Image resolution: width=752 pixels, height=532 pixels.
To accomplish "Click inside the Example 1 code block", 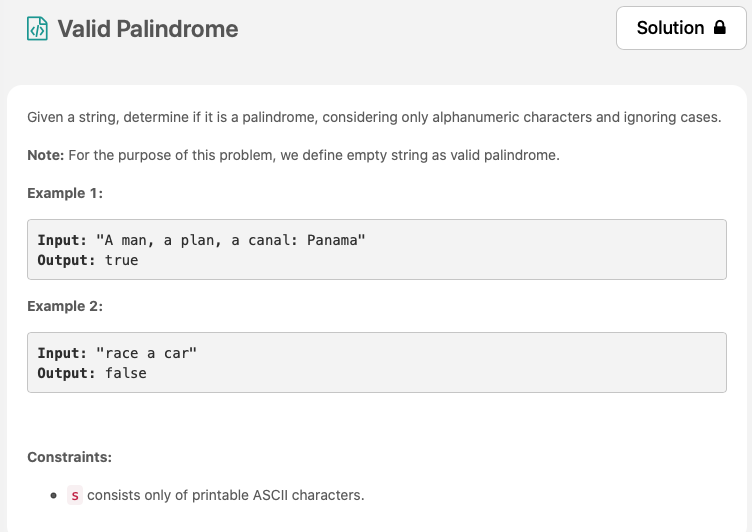I will tap(377, 249).
